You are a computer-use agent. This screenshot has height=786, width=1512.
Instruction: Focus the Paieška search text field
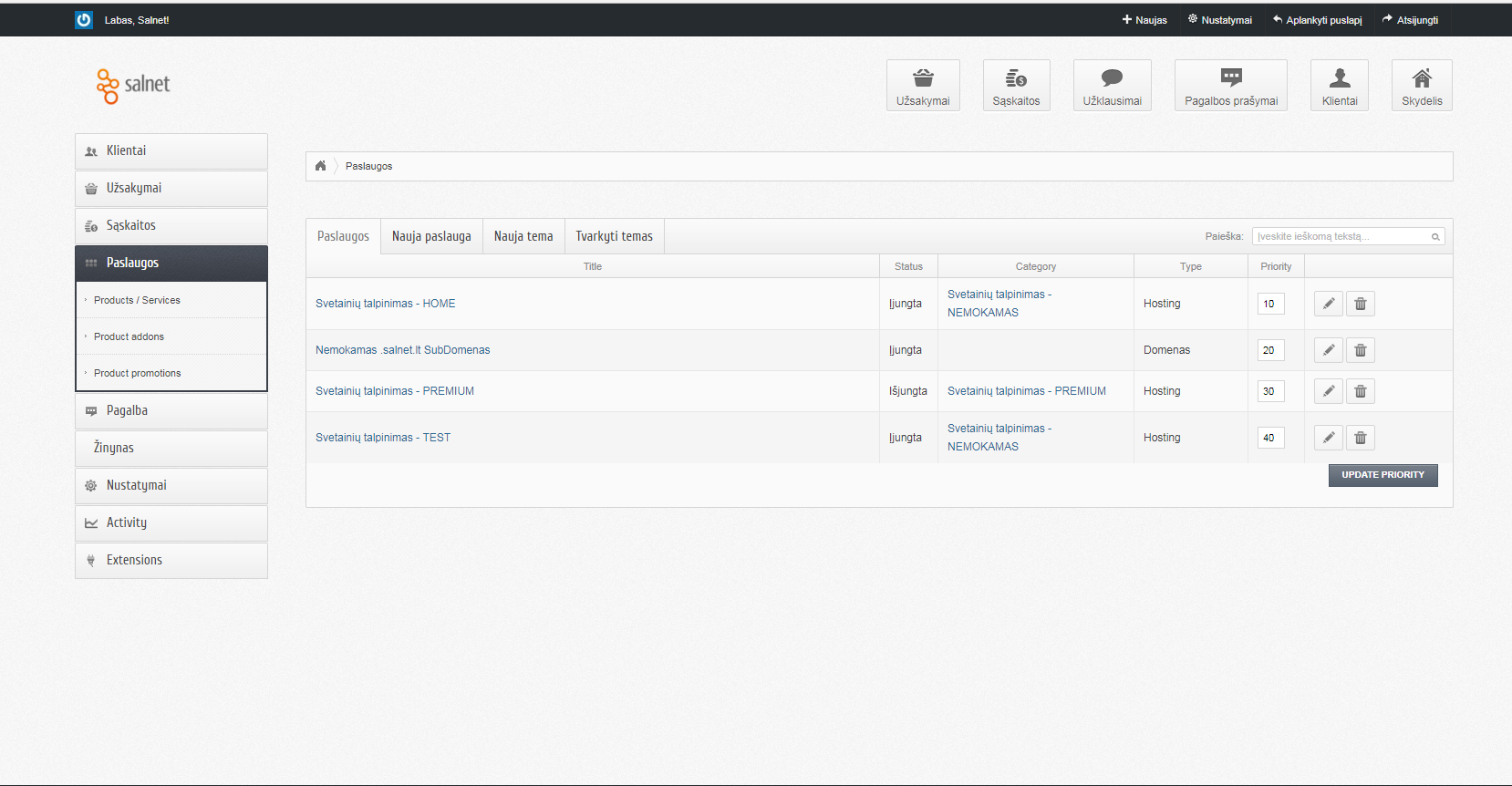click(x=1348, y=236)
